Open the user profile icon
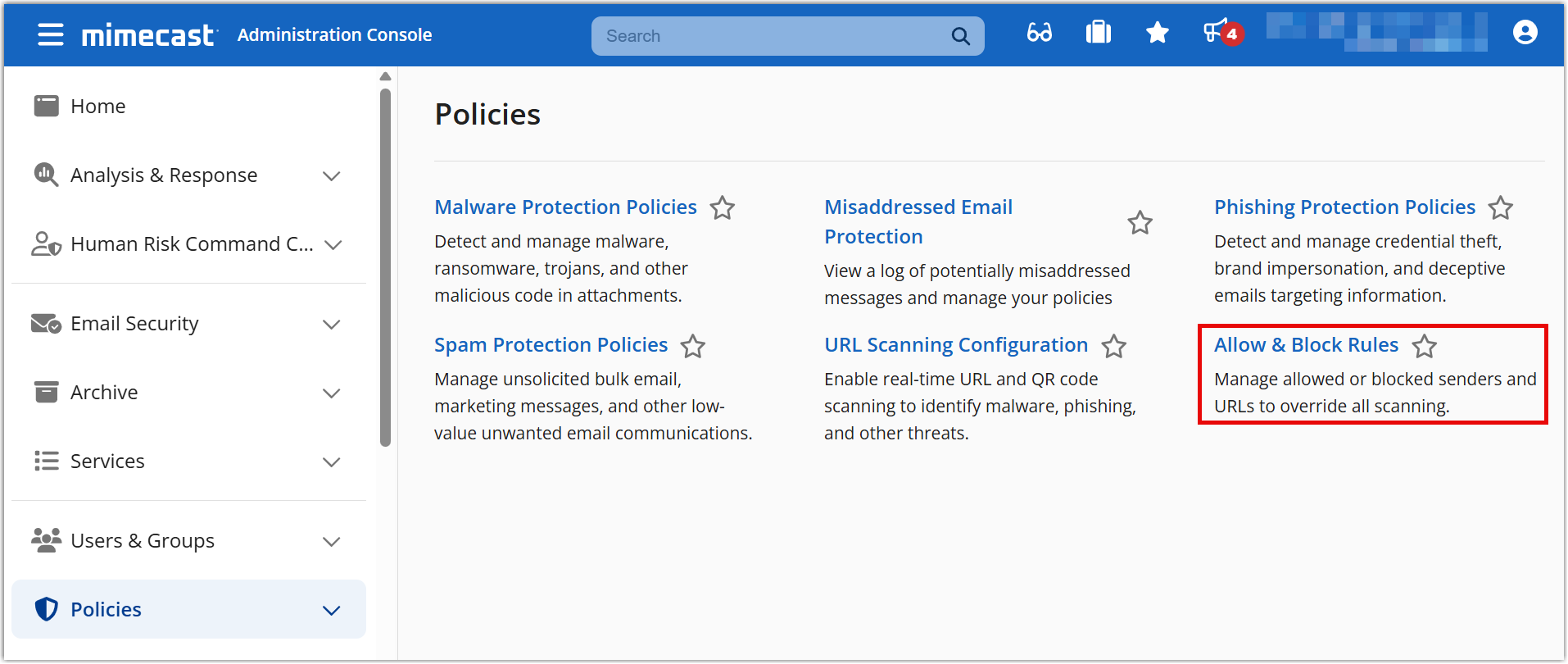 pos(1525,33)
